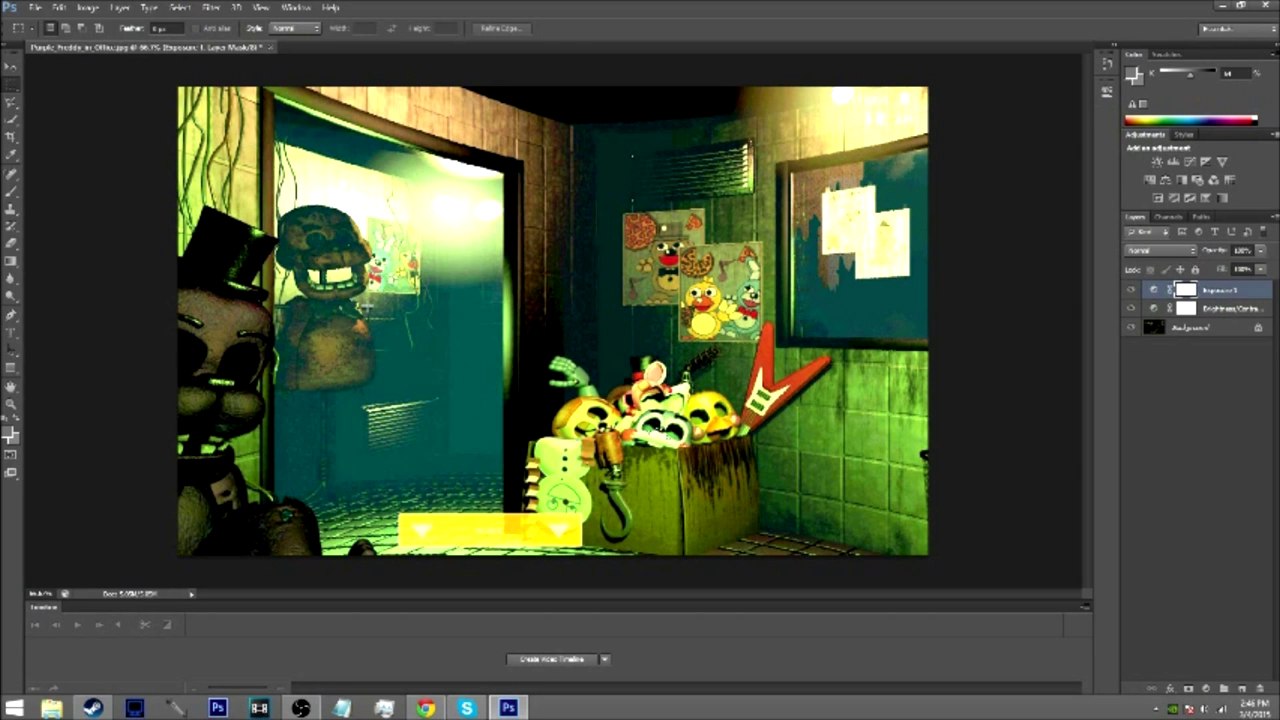Screen dimensions: 1280x720
Task: Open the File menu
Action: tap(36, 7)
